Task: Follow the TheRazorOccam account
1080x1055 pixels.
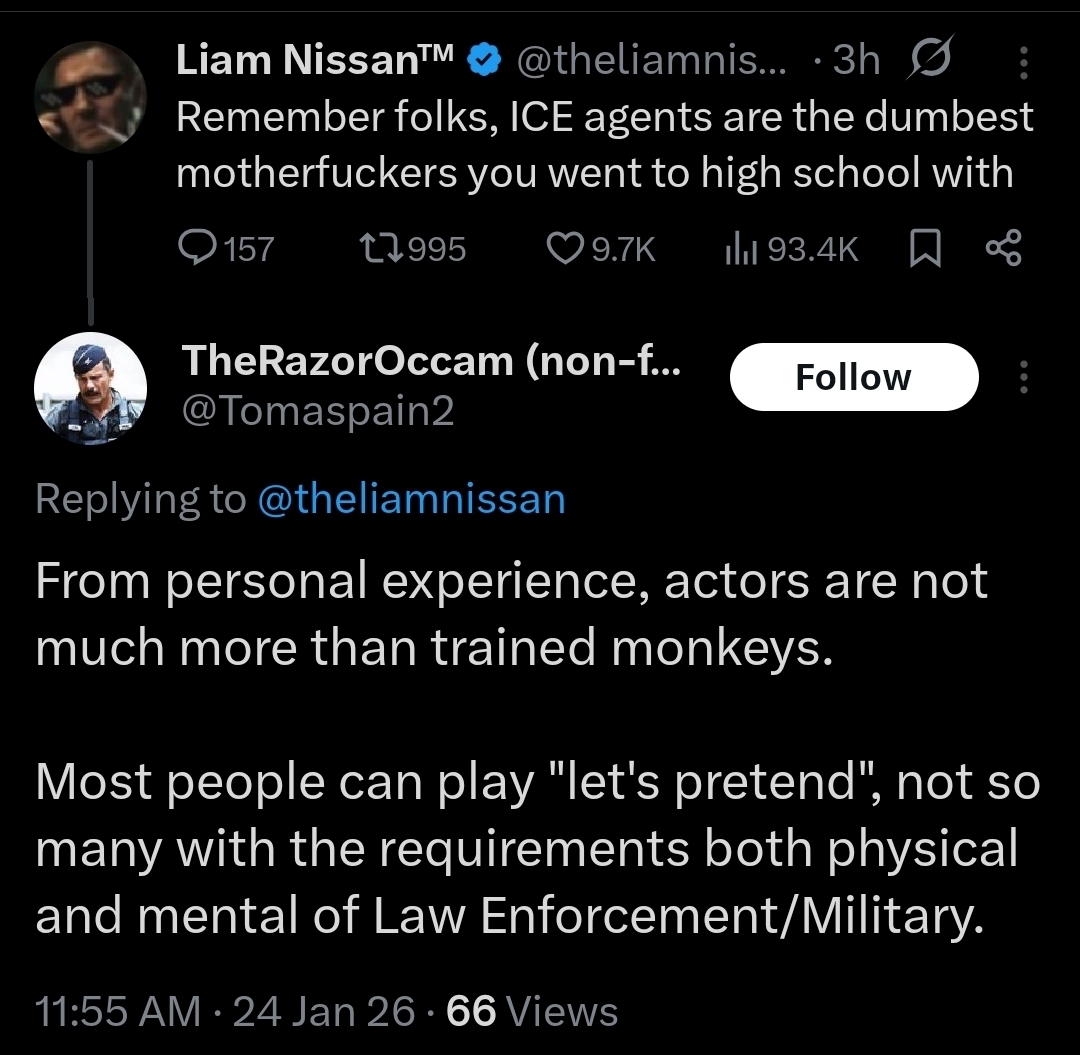Action: tap(853, 377)
